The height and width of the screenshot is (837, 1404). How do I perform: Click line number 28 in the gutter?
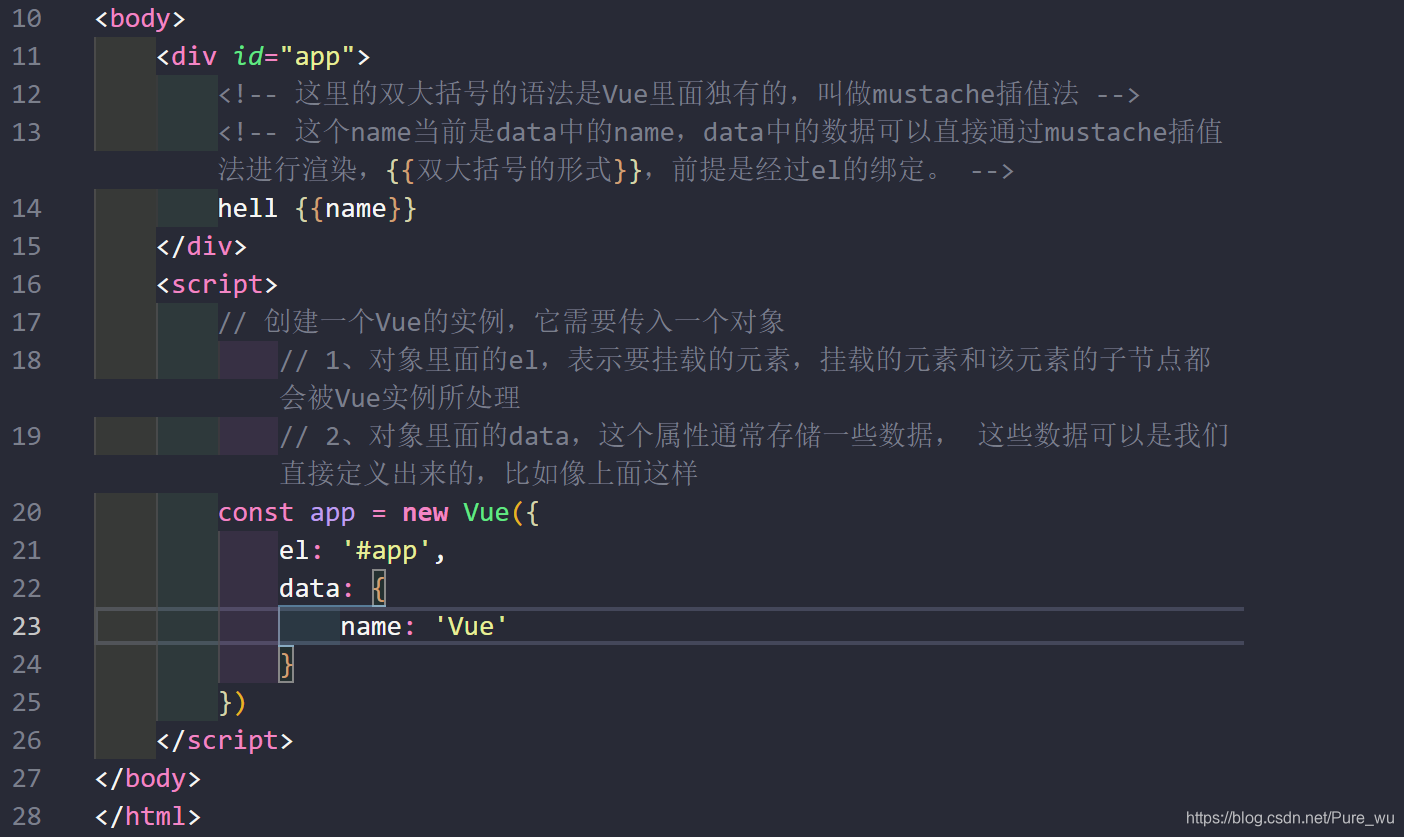pyautogui.click(x=27, y=816)
